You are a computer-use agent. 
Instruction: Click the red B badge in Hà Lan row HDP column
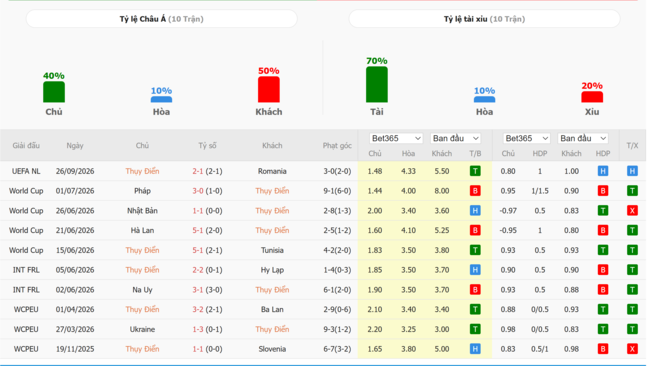[x=603, y=230]
